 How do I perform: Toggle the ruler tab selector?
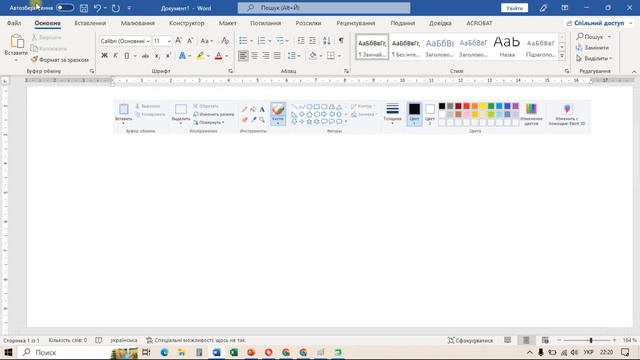pyautogui.click(x=5, y=81)
